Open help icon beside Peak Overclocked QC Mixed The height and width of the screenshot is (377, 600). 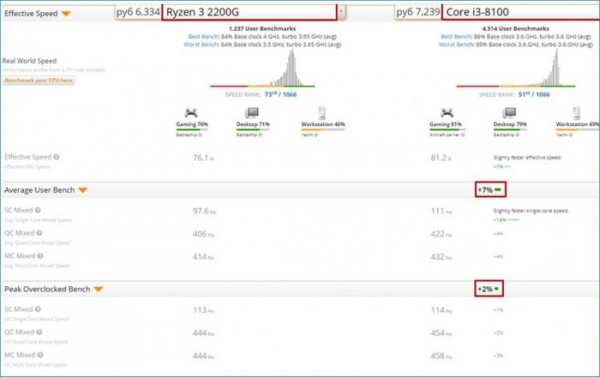pos(39,332)
